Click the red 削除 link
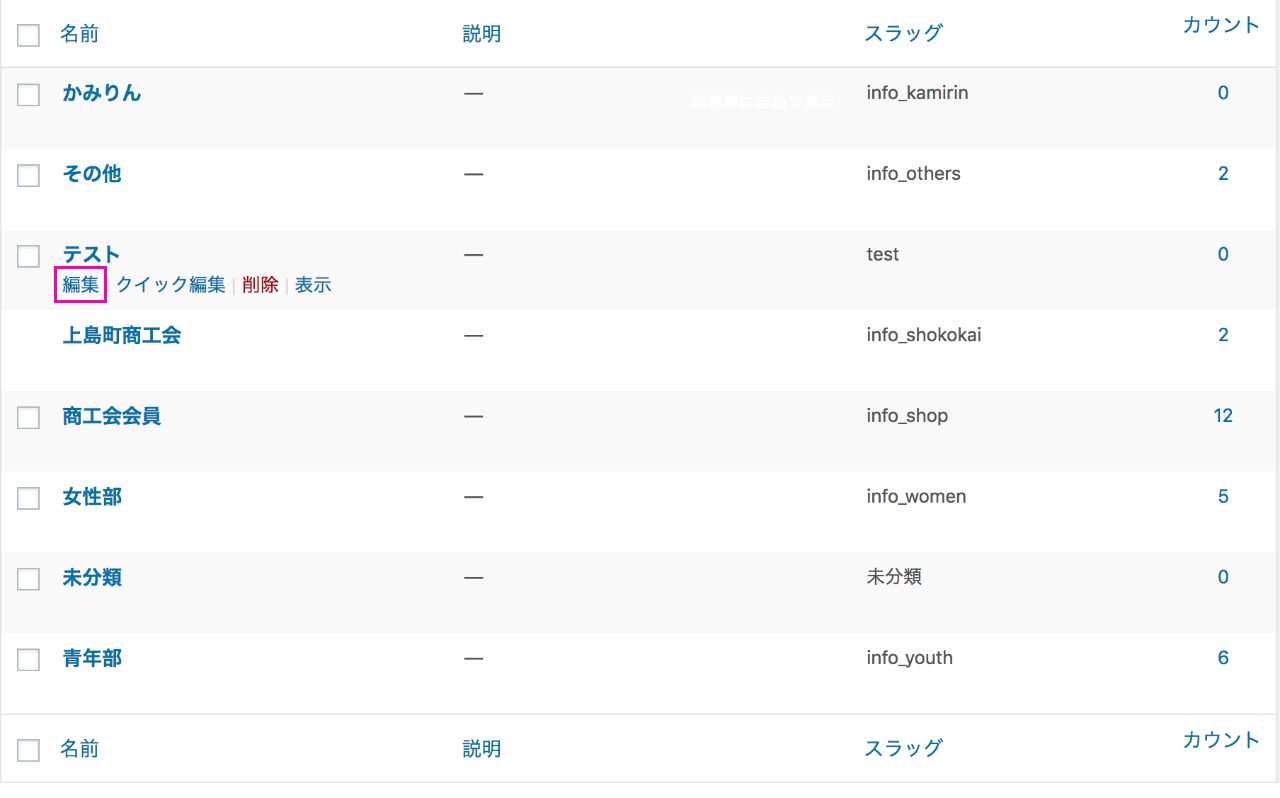 [x=260, y=285]
